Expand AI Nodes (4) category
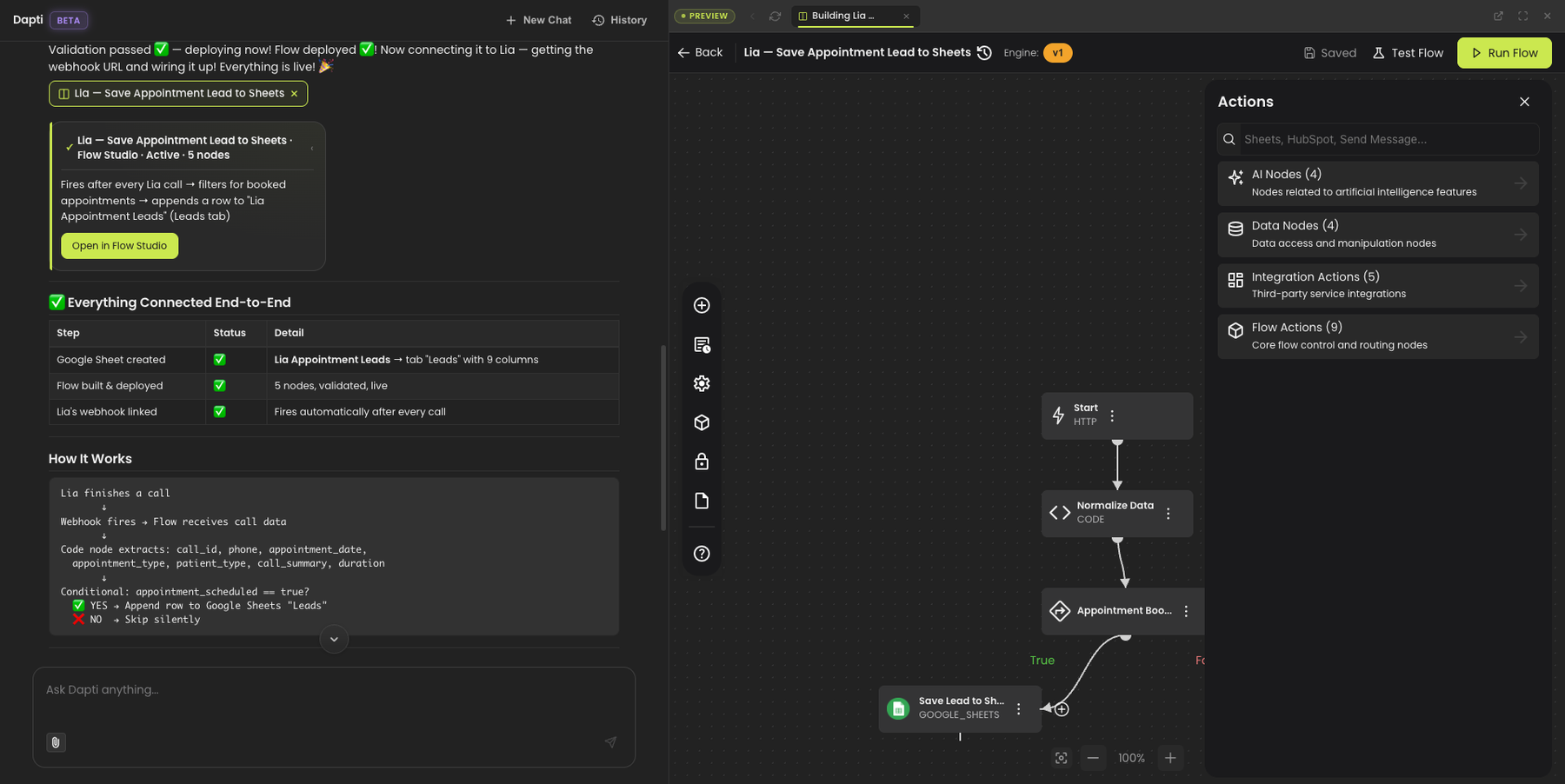Image resolution: width=1565 pixels, height=784 pixels. pyautogui.click(x=1378, y=183)
